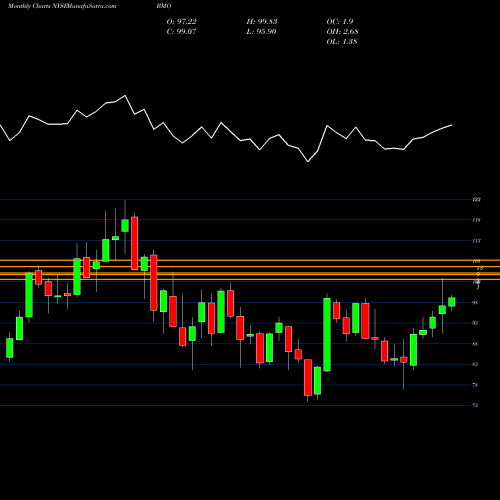
Task: Click the Monthly Charts NYSEMunafaSutra.com title
Action: (x=62, y=6)
